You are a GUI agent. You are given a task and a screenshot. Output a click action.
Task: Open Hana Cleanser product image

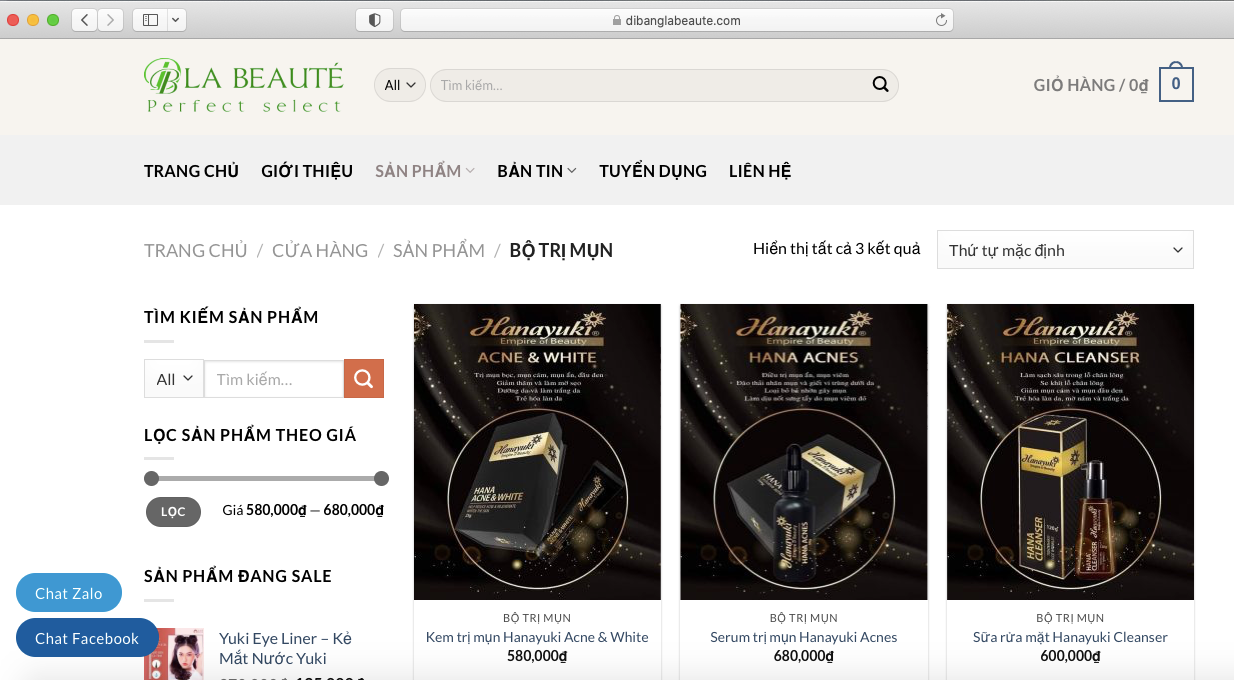click(x=1070, y=452)
